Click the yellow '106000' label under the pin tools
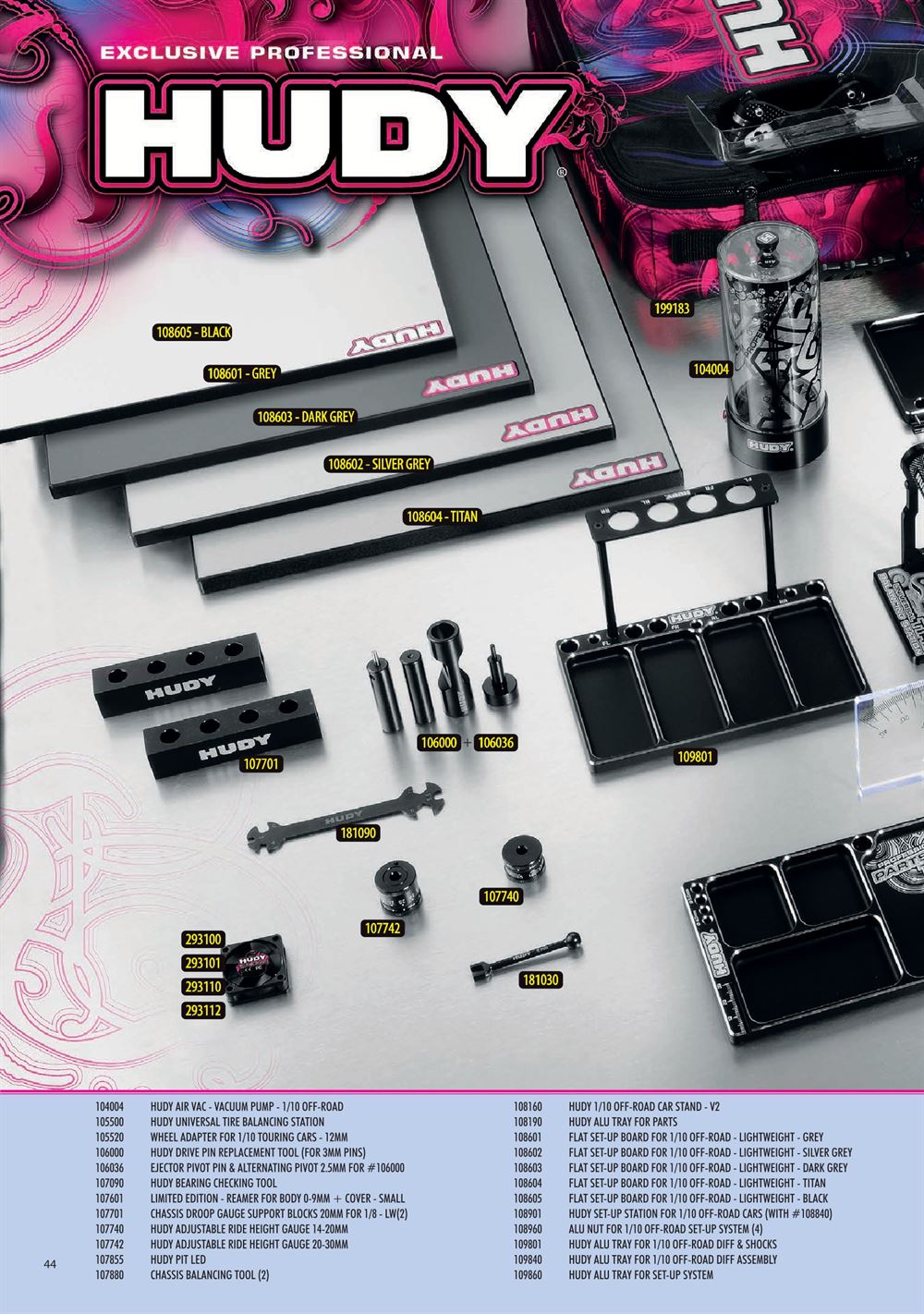The width and height of the screenshot is (924, 1314). tap(440, 742)
